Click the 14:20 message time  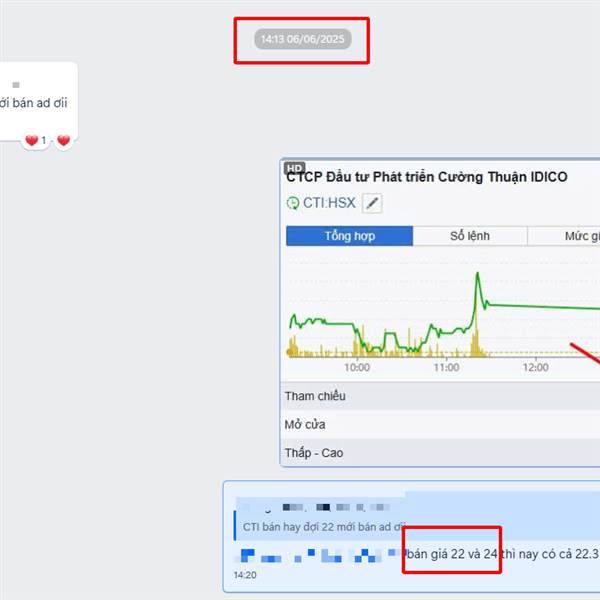click(245, 575)
